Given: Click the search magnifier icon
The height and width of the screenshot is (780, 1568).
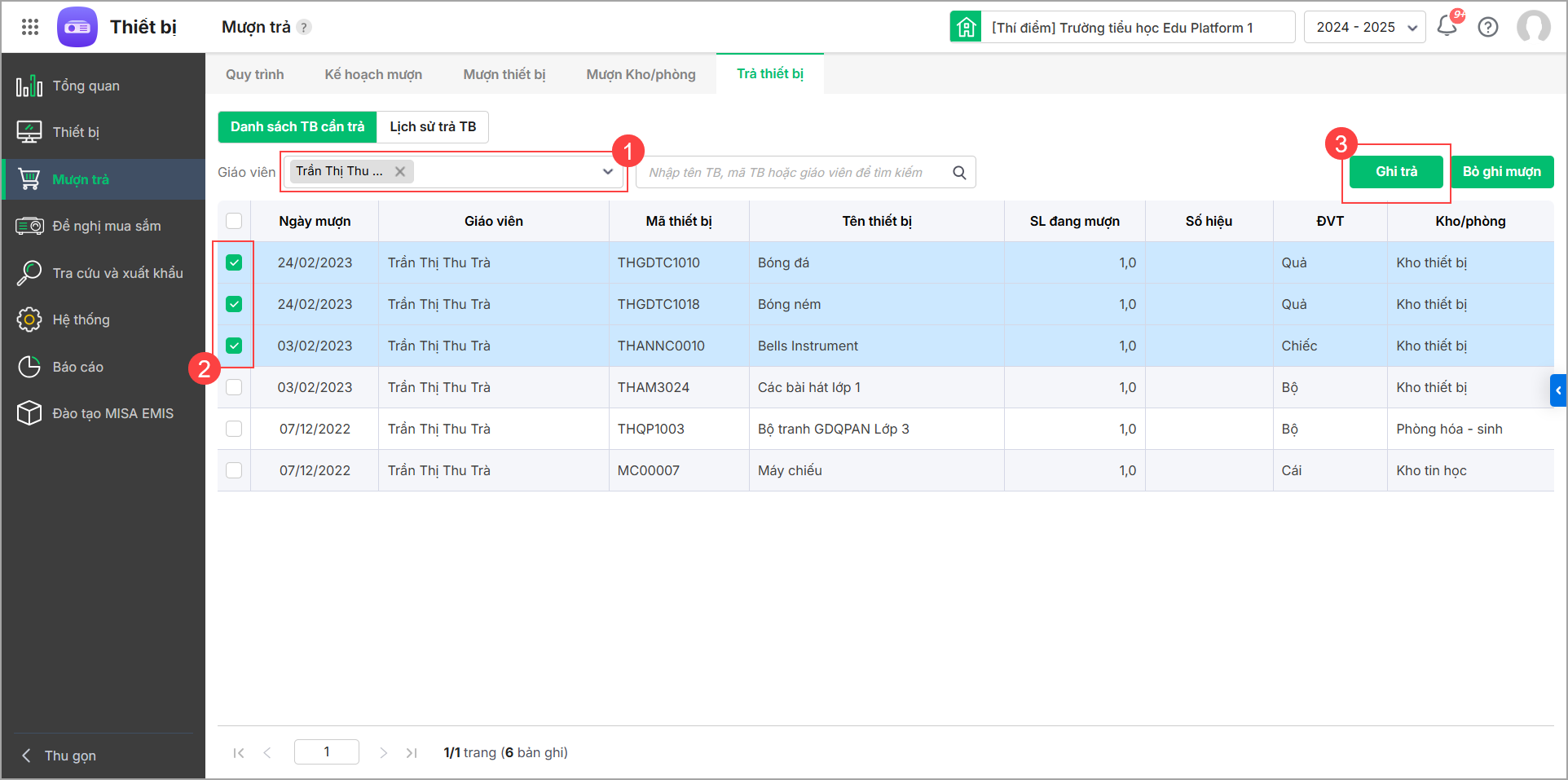Looking at the screenshot, I should pyautogui.click(x=959, y=173).
